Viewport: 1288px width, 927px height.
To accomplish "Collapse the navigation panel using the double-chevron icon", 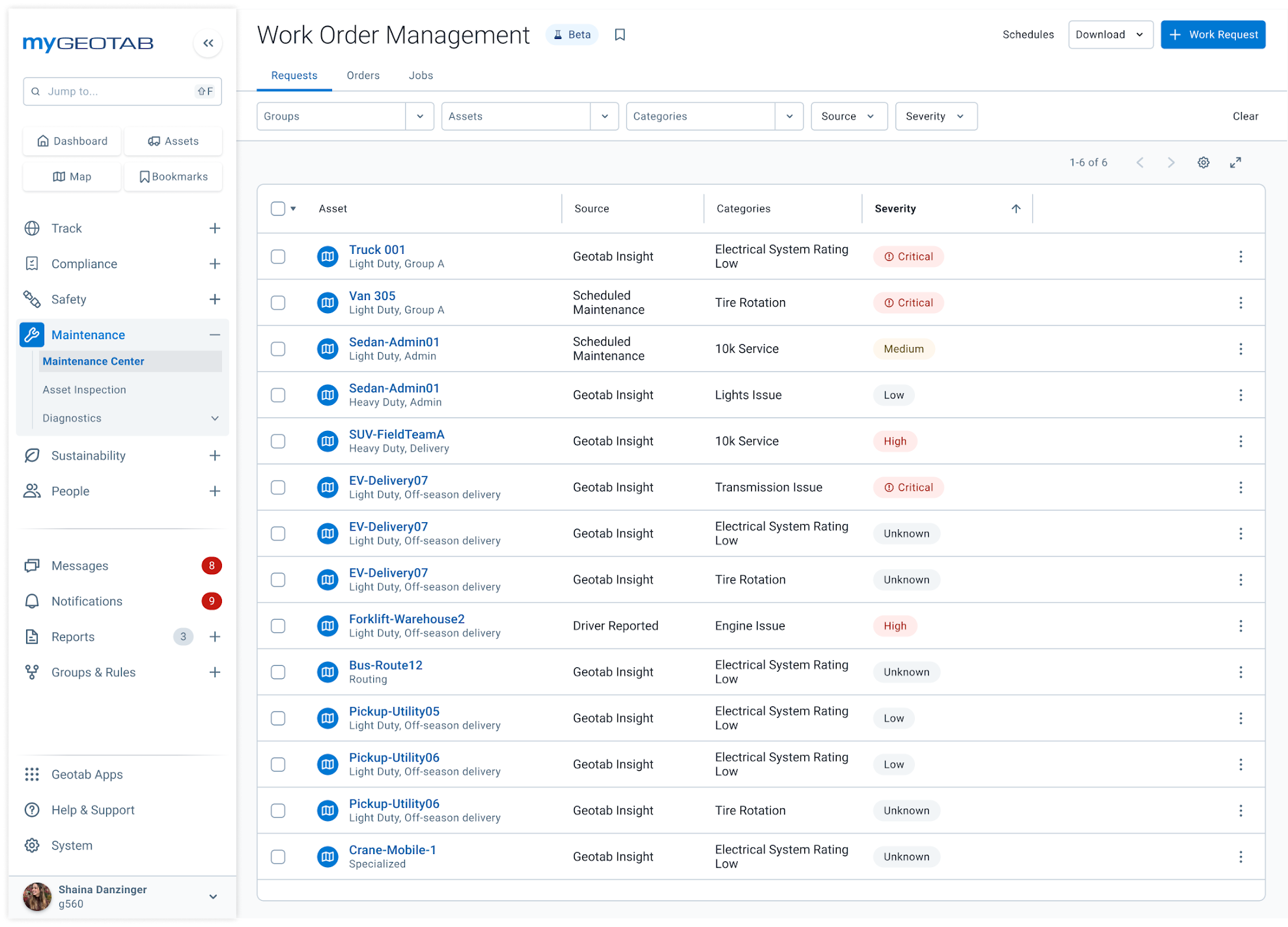I will click(208, 43).
